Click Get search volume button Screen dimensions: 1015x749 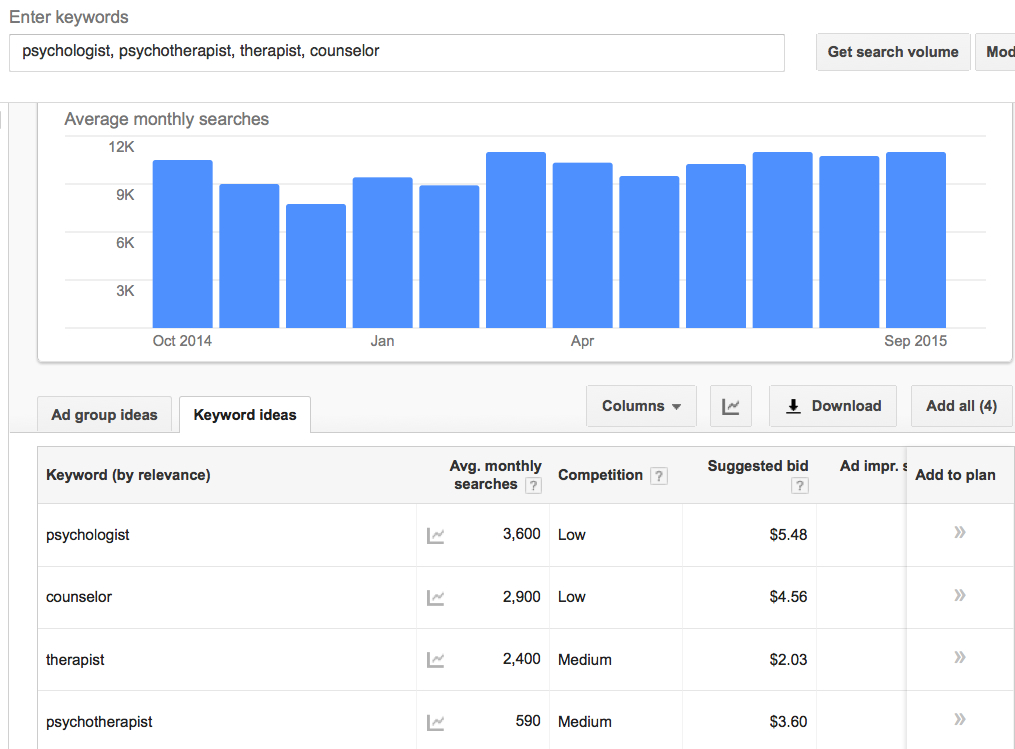pos(893,52)
